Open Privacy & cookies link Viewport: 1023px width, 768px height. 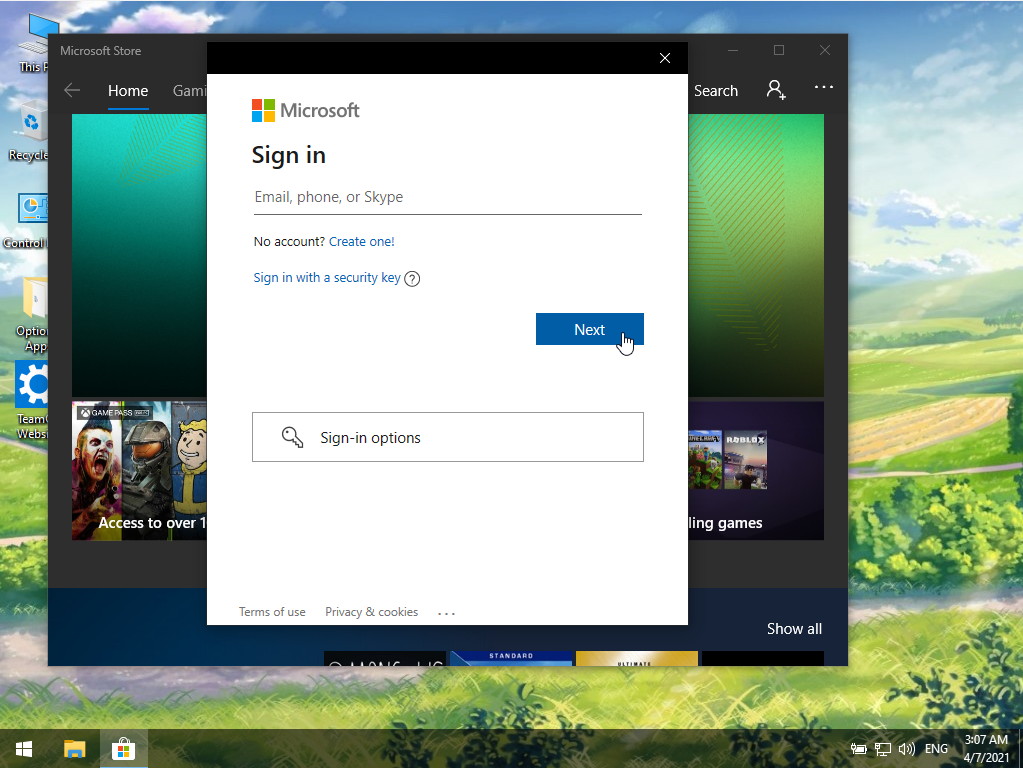pos(371,612)
